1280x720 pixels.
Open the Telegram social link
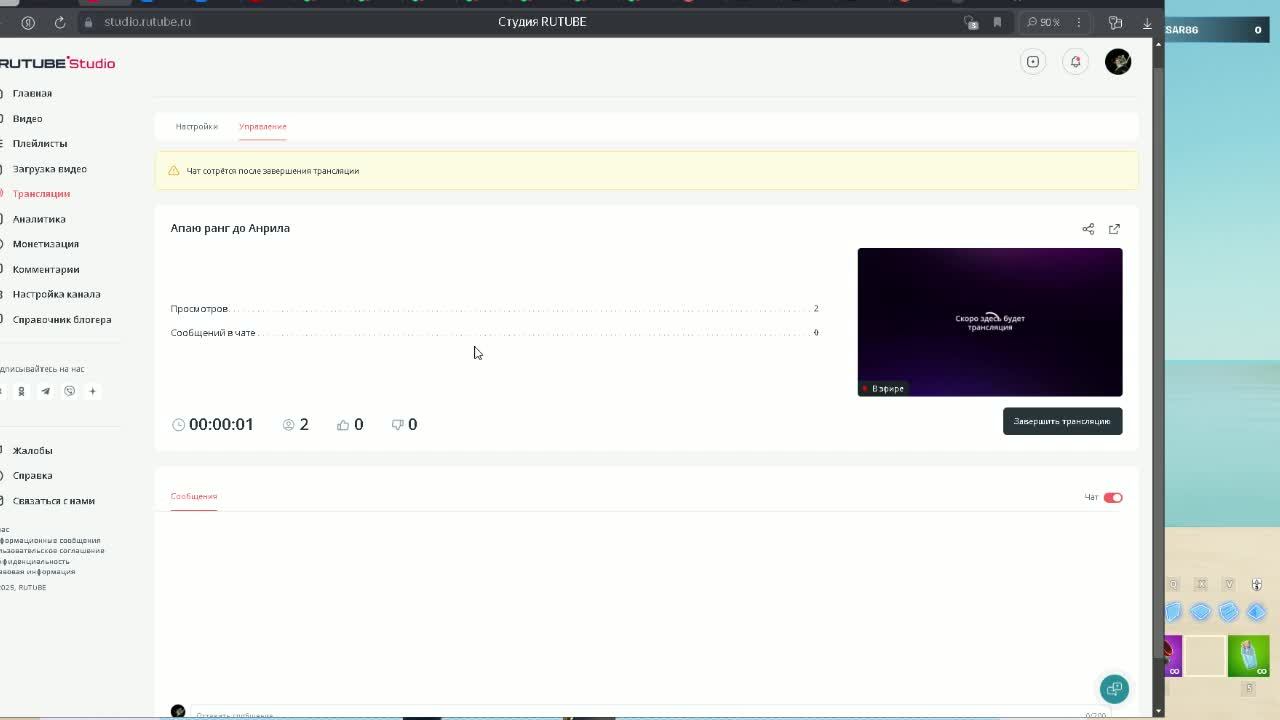point(45,391)
